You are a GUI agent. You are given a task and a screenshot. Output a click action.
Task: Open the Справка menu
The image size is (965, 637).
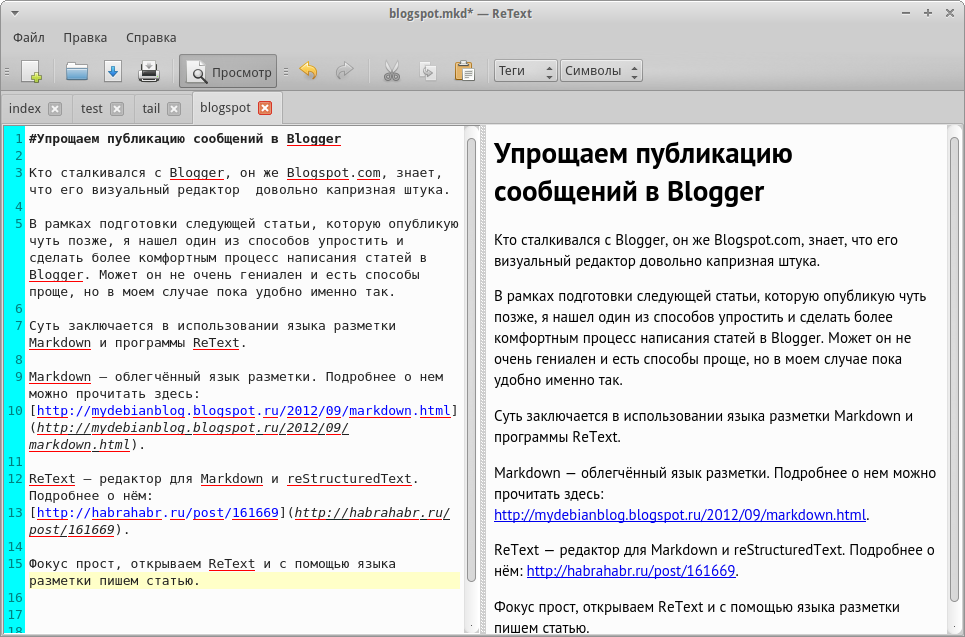click(x=151, y=38)
